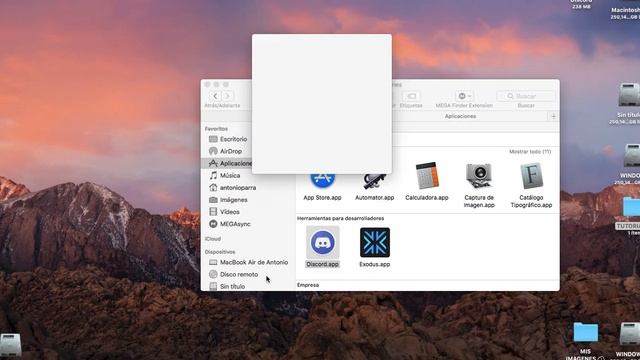Open MEGA Finder Extension dropdown
Image resolution: width=640 pixels, height=360 pixels.
(x=464, y=96)
